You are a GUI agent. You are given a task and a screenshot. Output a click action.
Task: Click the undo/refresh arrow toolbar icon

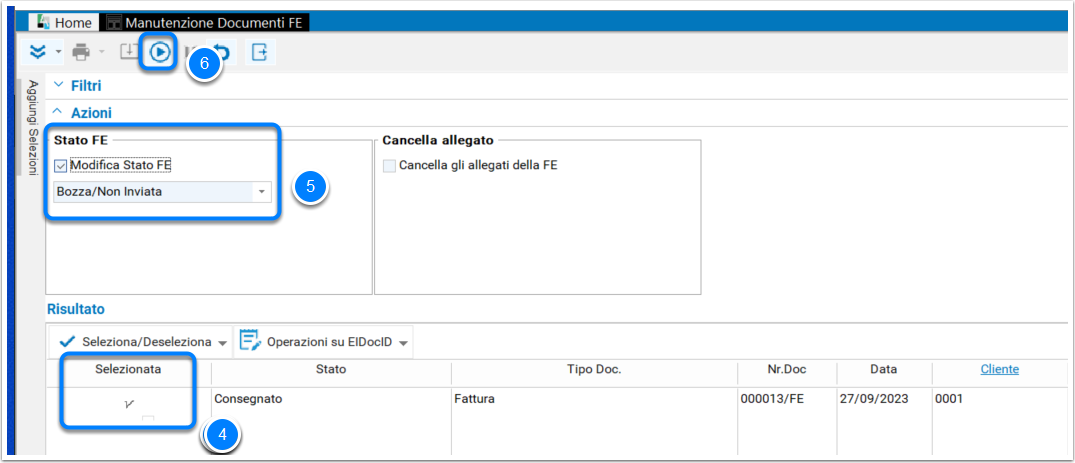click(x=222, y=52)
